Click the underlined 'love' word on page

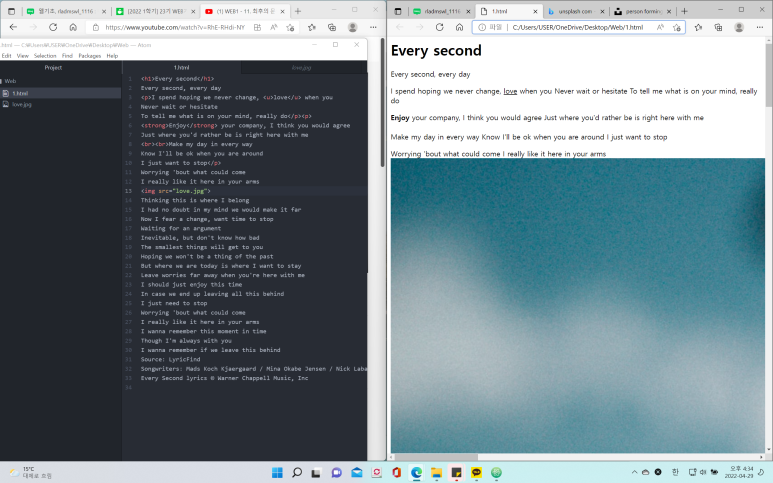coord(510,91)
